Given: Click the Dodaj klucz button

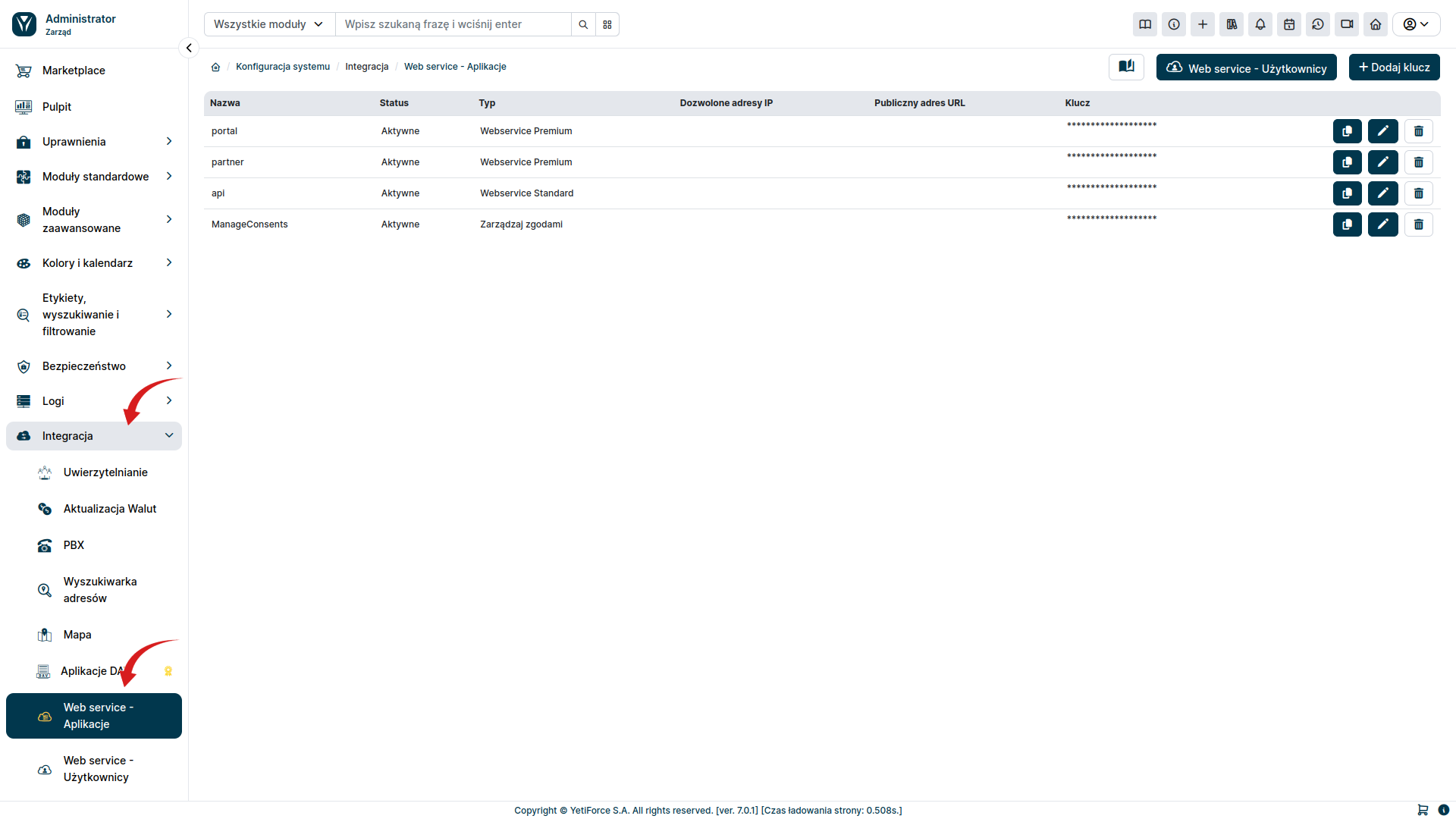Looking at the screenshot, I should coord(1394,67).
